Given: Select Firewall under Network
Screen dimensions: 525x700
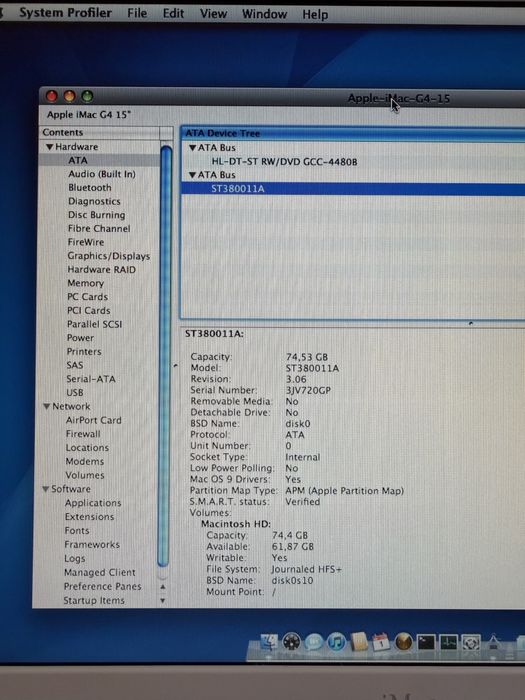Looking at the screenshot, I should tap(83, 434).
